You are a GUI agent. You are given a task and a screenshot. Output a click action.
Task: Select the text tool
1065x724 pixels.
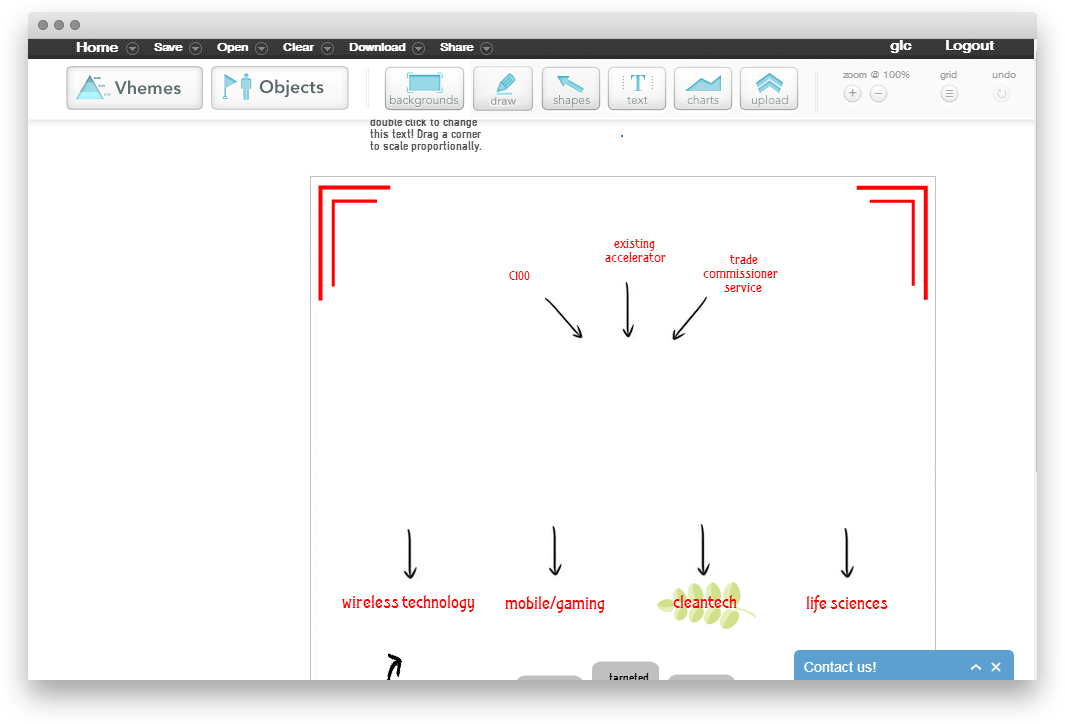pos(637,88)
